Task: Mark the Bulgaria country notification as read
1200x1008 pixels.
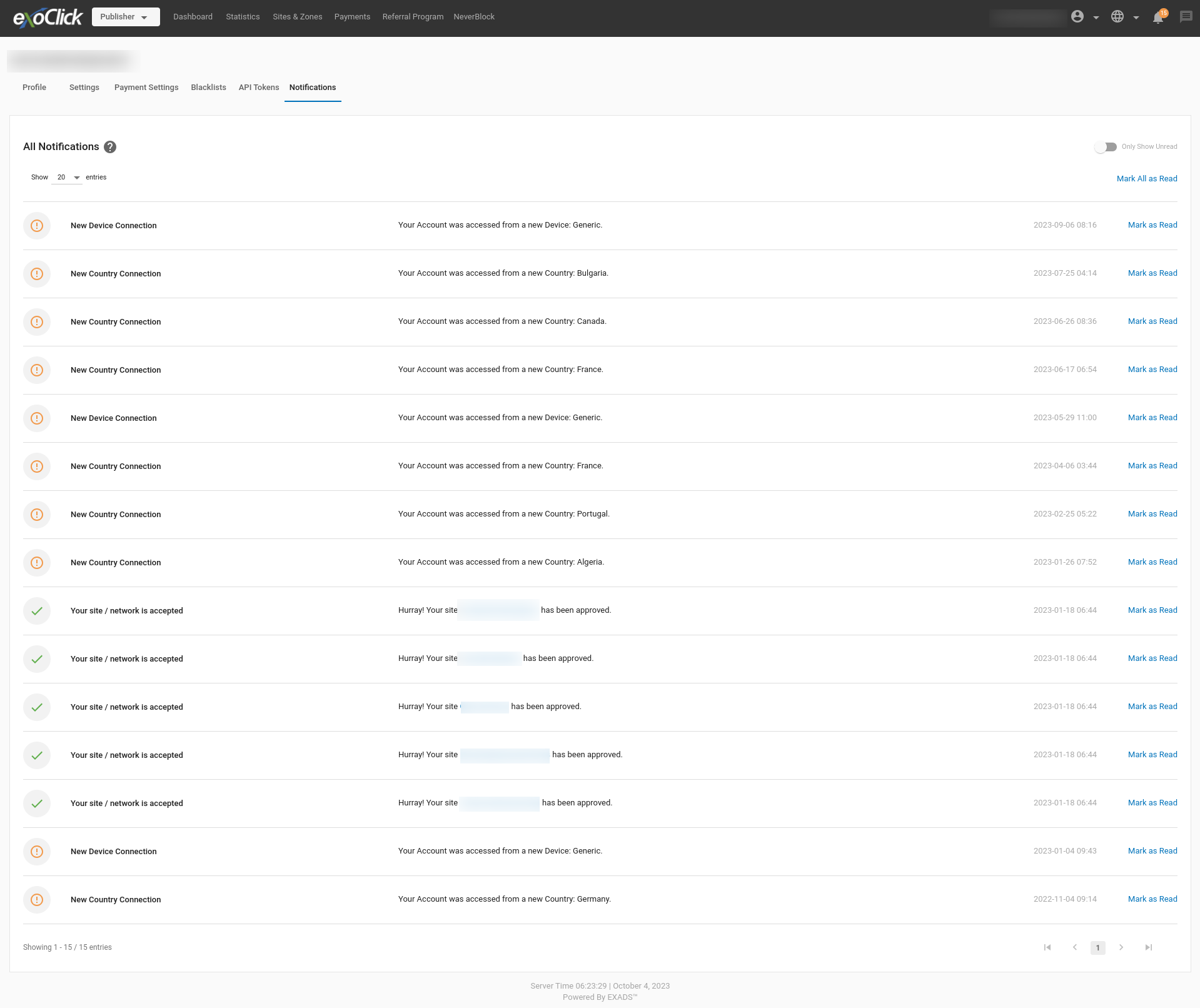Action: (1152, 273)
